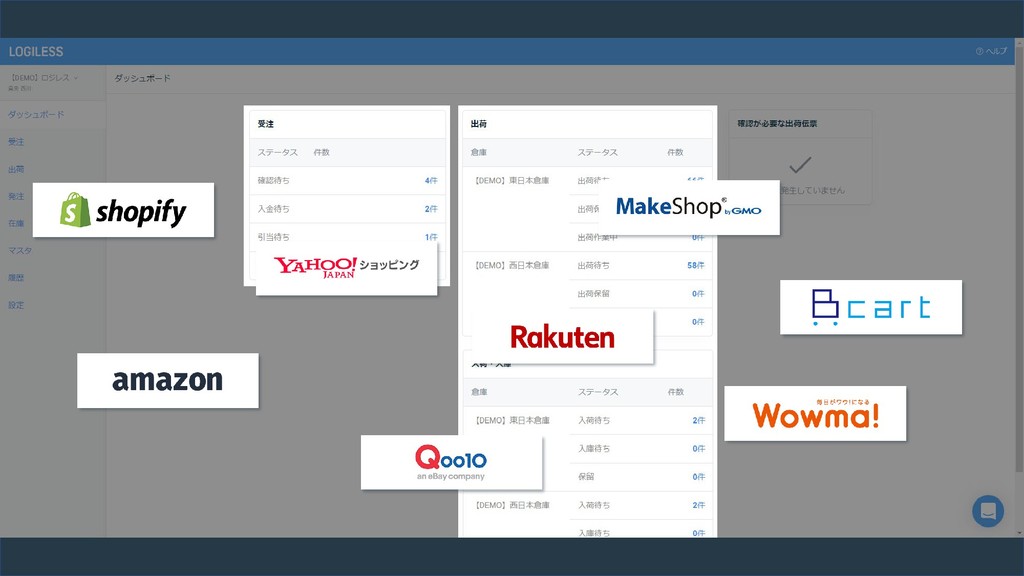
Task: Click the 確認が必要な出荷伝票 panel heading
Action: (777, 123)
